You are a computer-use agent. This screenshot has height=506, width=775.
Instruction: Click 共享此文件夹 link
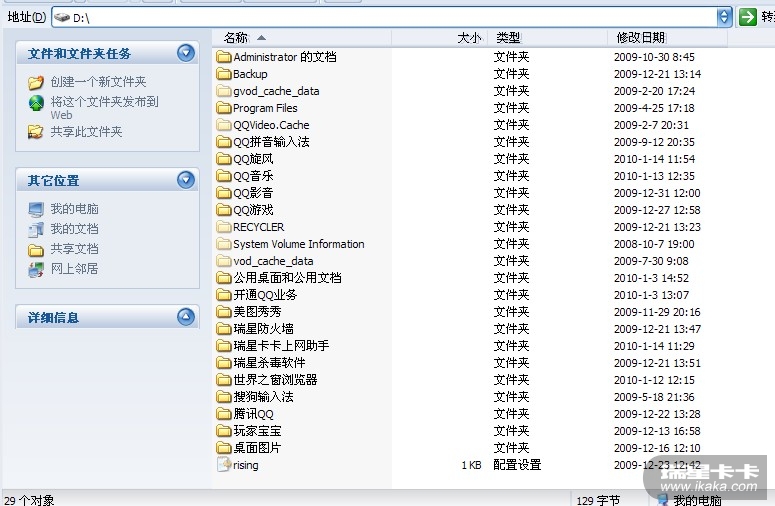[86, 131]
